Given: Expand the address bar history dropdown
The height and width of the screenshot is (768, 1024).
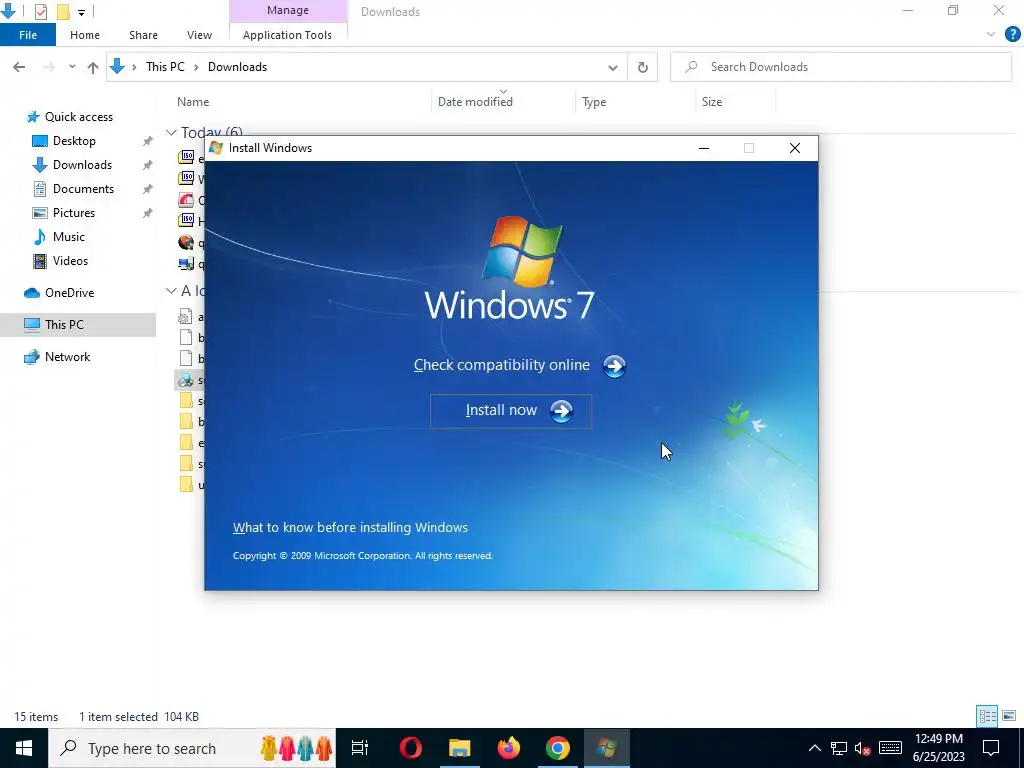Looking at the screenshot, I should pyautogui.click(x=613, y=67).
